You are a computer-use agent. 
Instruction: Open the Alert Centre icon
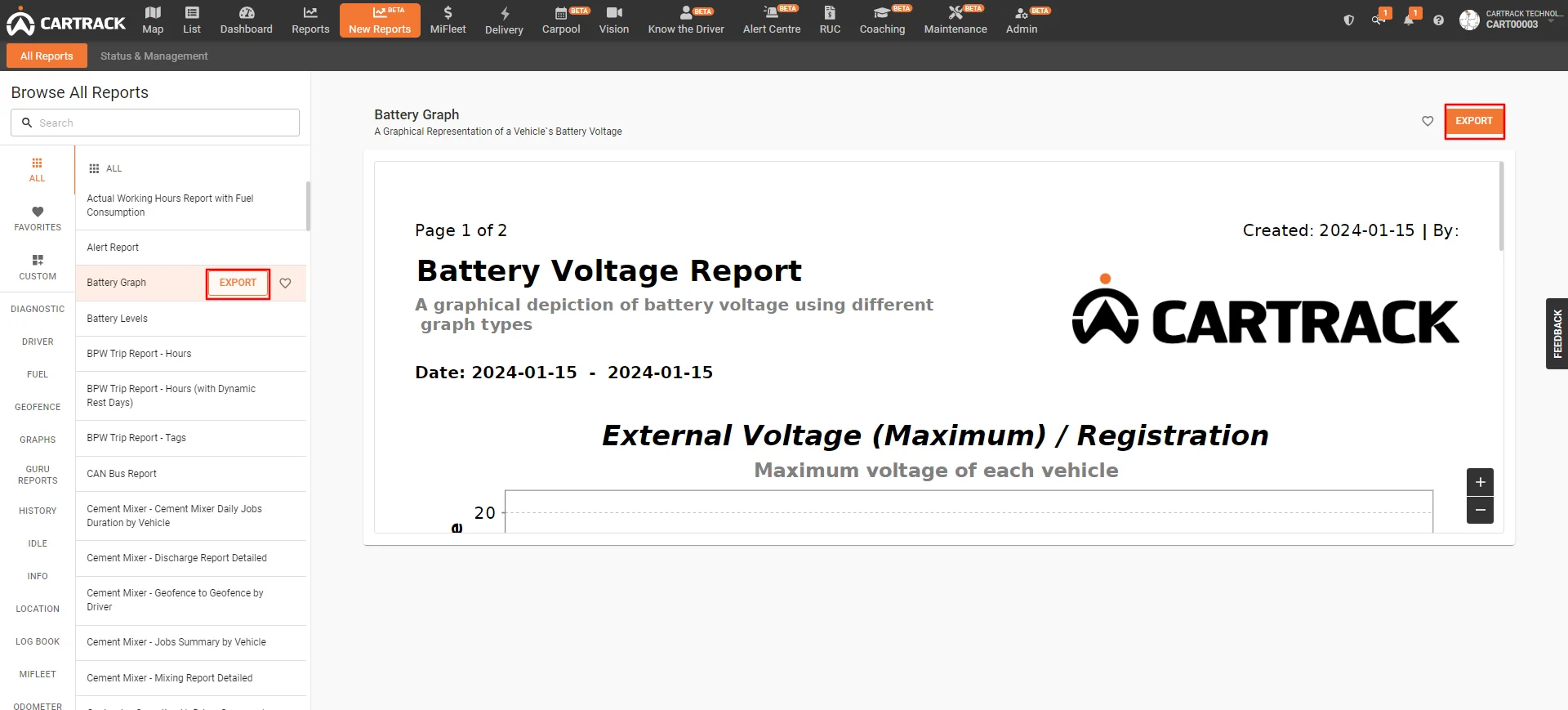point(771,12)
